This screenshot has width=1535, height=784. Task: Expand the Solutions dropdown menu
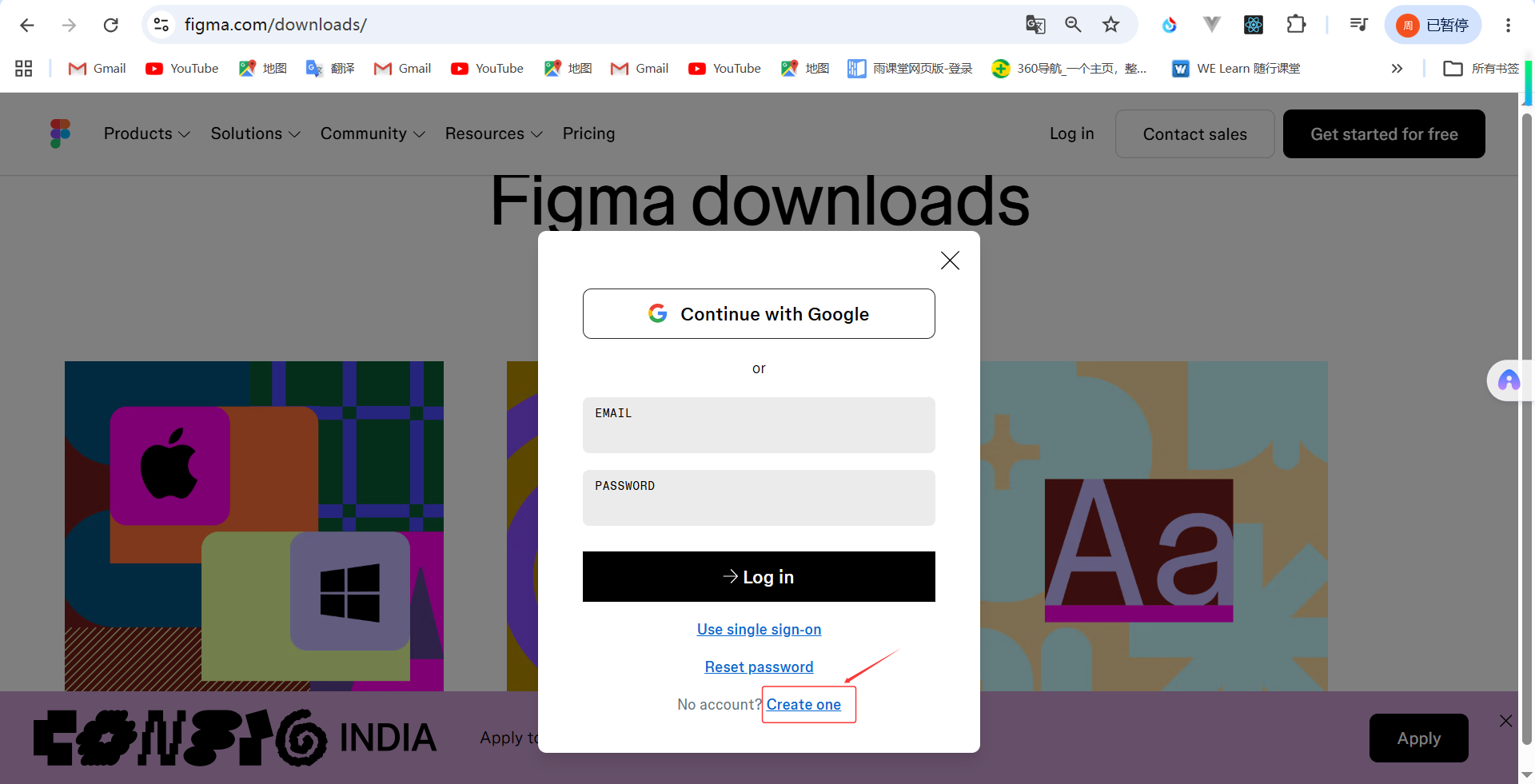tap(255, 133)
